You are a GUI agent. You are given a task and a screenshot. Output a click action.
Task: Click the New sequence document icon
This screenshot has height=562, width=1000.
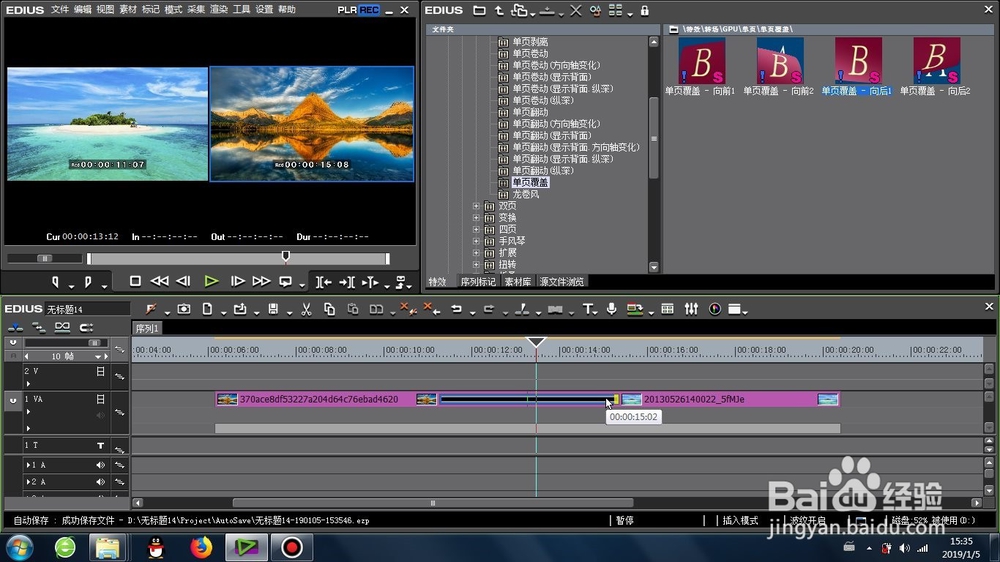[x=207, y=309]
